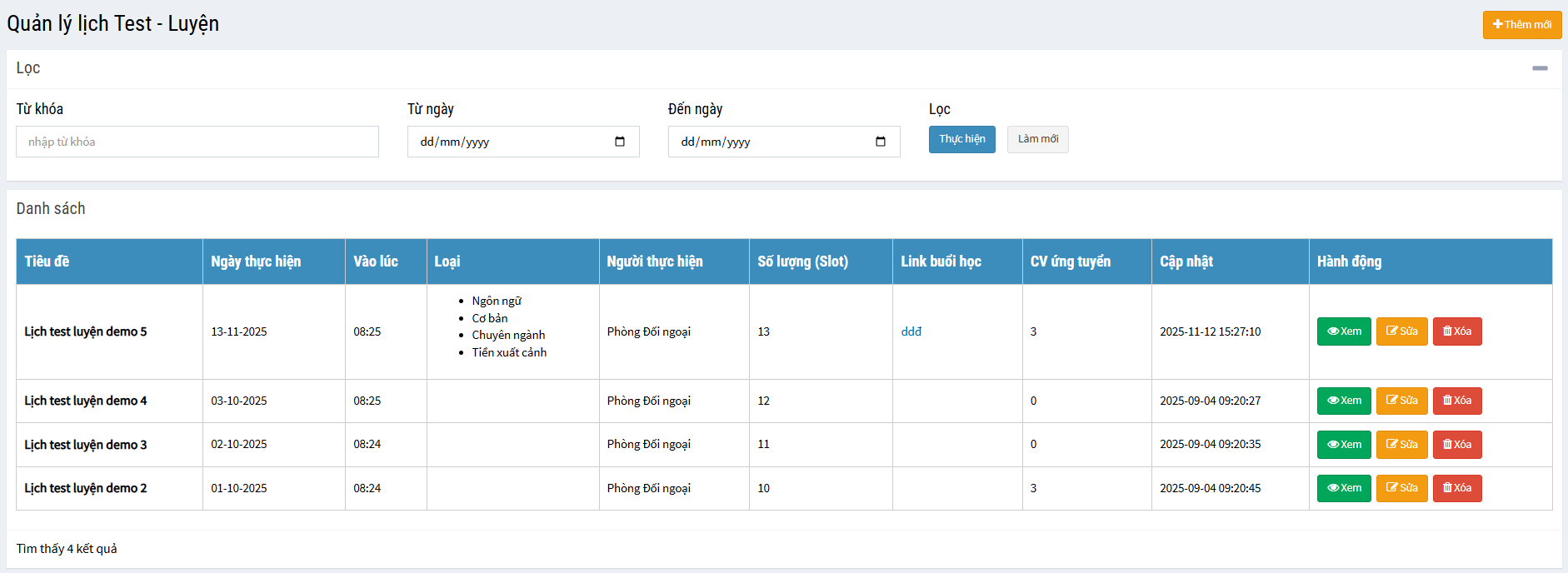
Task: Click the Ngày thực hiện column header
Action: coord(256,262)
